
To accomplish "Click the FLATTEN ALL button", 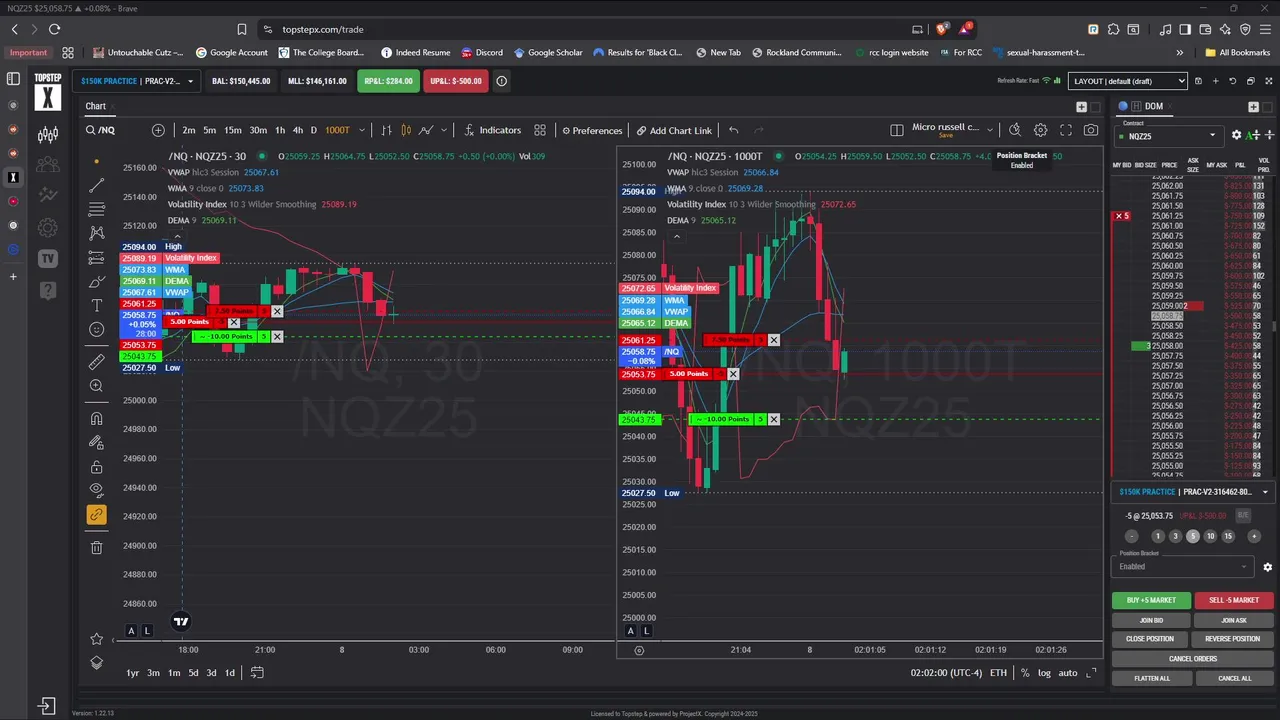I will pos(1152,678).
